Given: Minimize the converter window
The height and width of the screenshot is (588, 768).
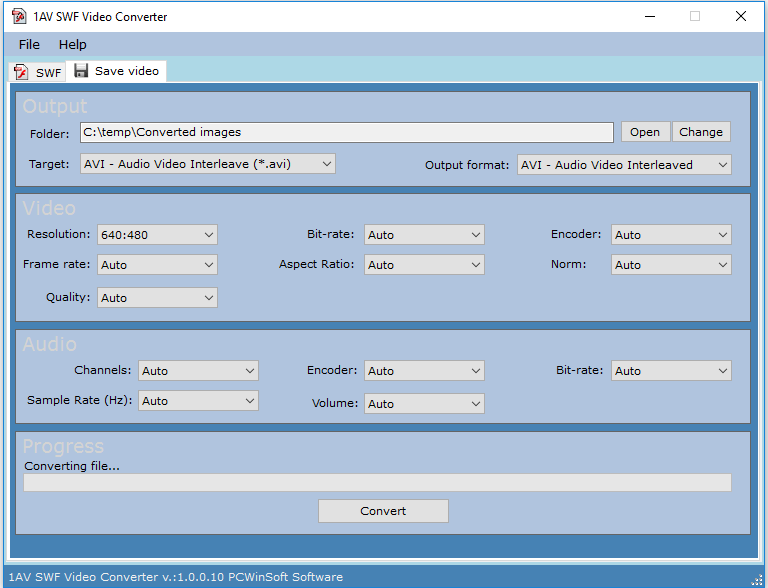Looking at the screenshot, I should 650,16.
